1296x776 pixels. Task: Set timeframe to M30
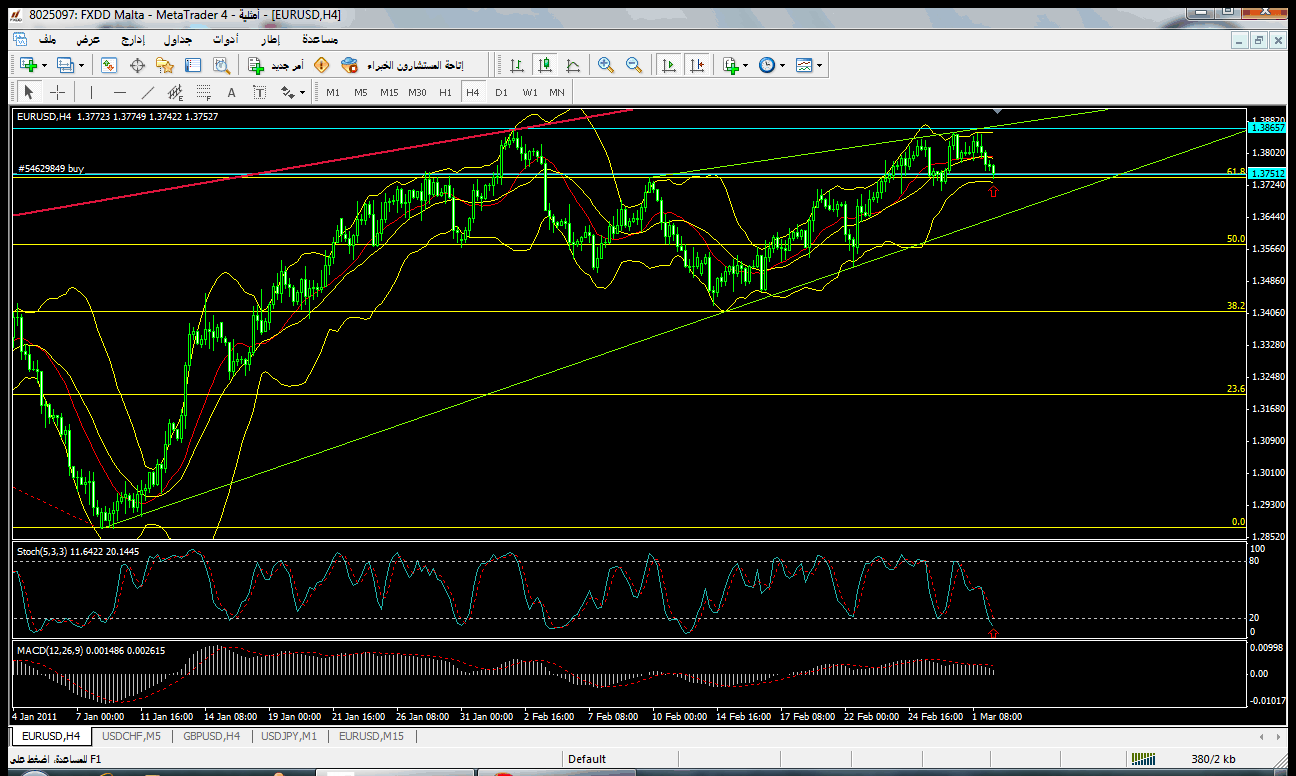[x=417, y=92]
